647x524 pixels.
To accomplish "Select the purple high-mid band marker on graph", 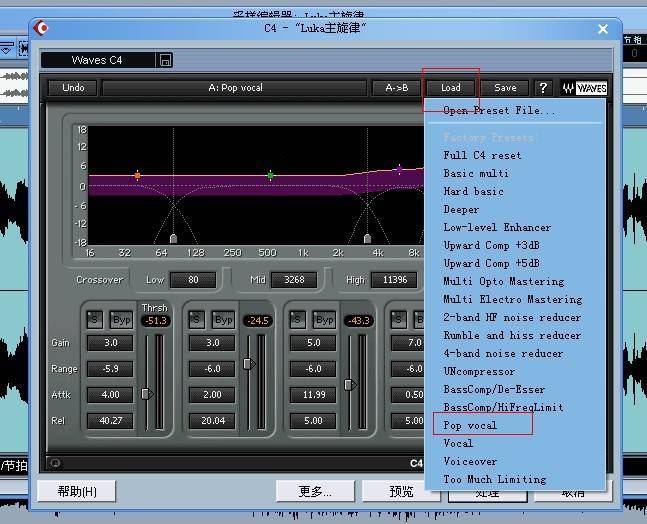I will tap(399, 169).
